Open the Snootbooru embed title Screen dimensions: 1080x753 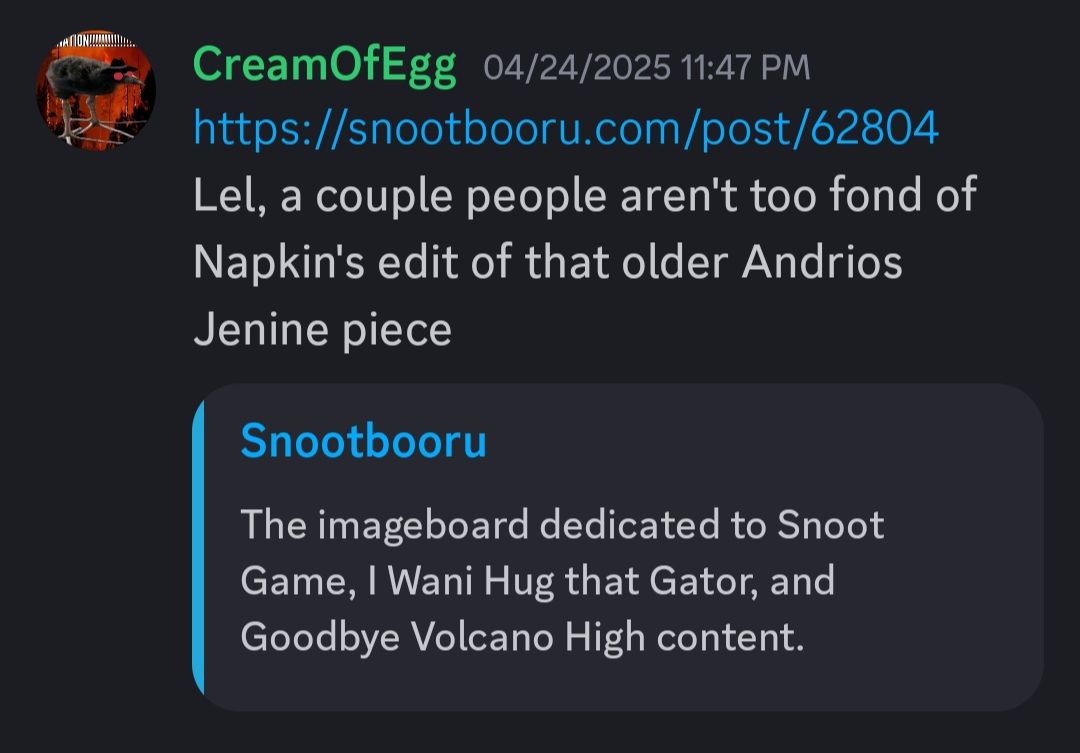pos(364,441)
